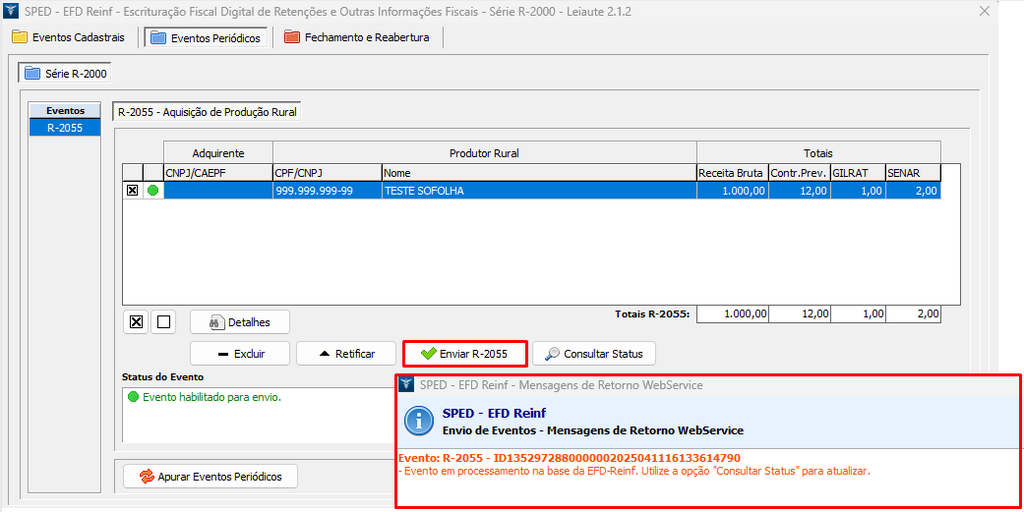Click the Produtor Rural column header
The height and width of the screenshot is (512, 1024).
click(483, 153)
